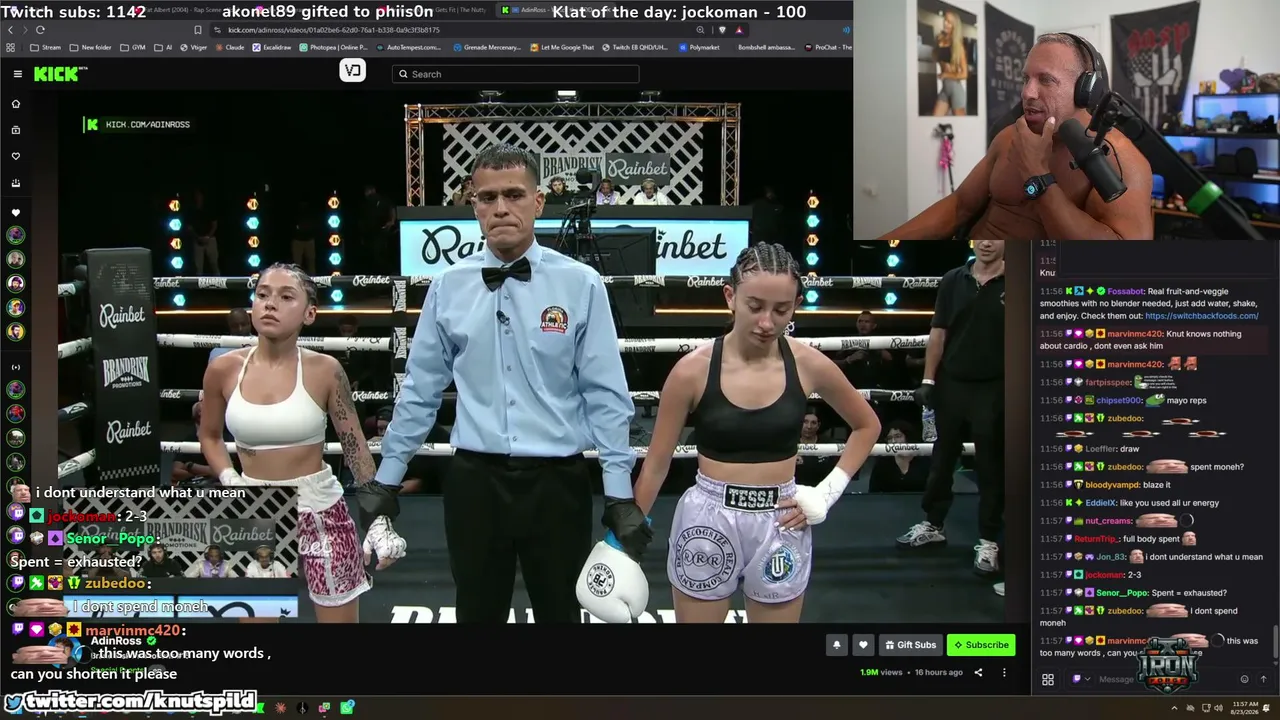
Task: Open the AutoTempest.com bookmark
Action: (408, 47)
